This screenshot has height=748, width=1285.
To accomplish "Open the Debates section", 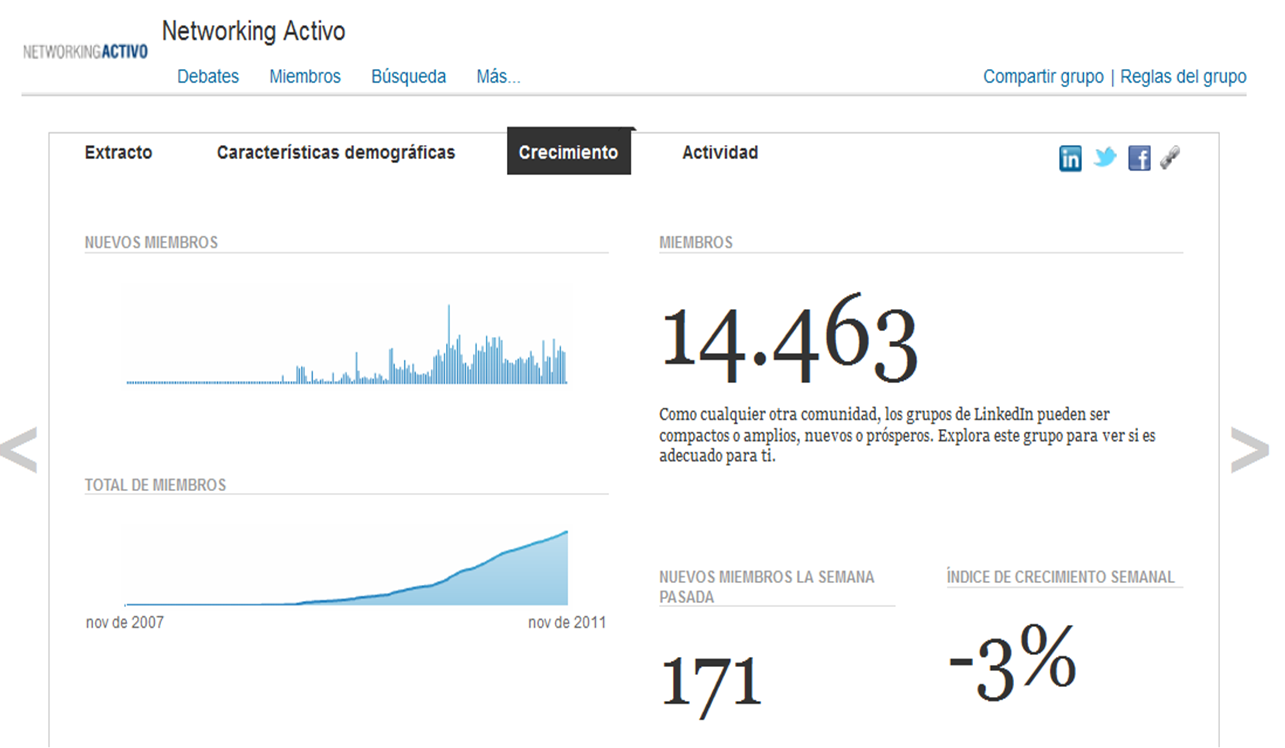I will [208, 76].
